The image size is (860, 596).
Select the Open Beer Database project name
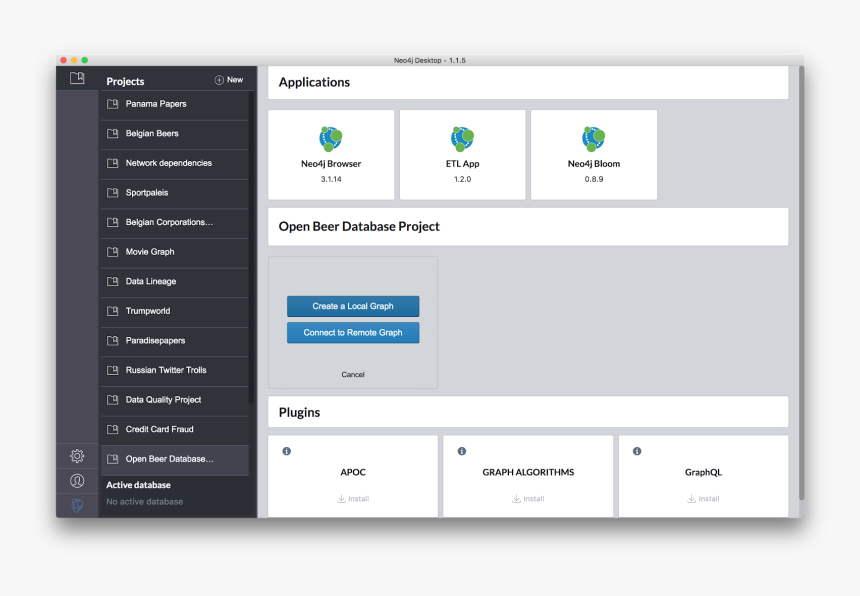169,459
